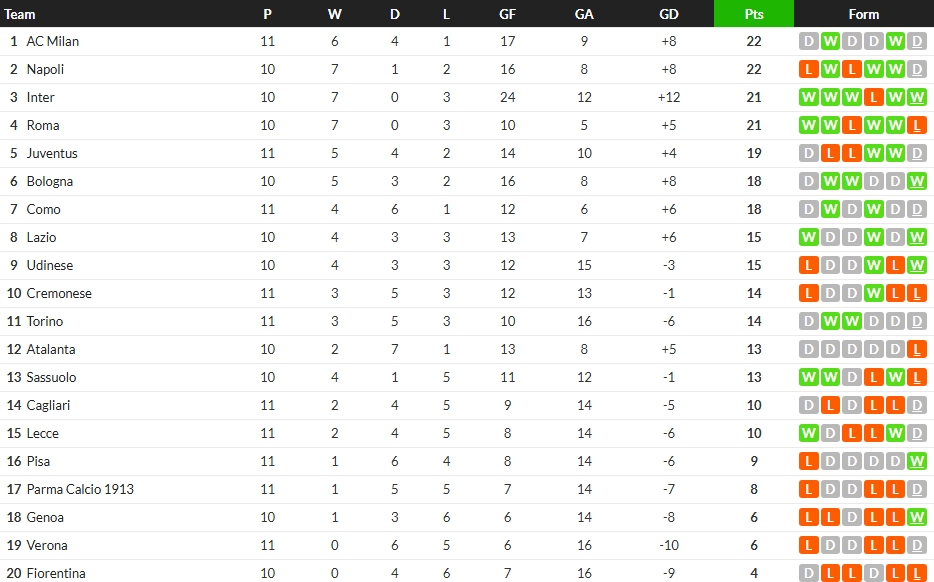Sort by the GA column header
The height and width of the screenshot is (582, 934).
pos(584,14)
